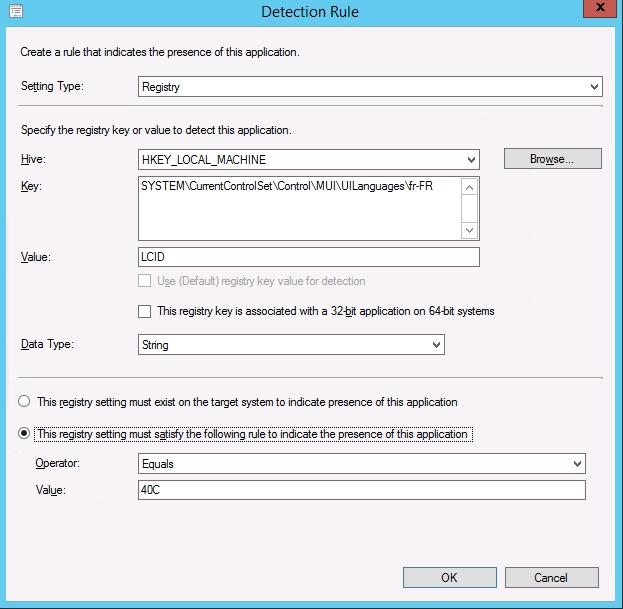Click the rule Value field containing 40C
623x609 pixels.
(361, 490)
